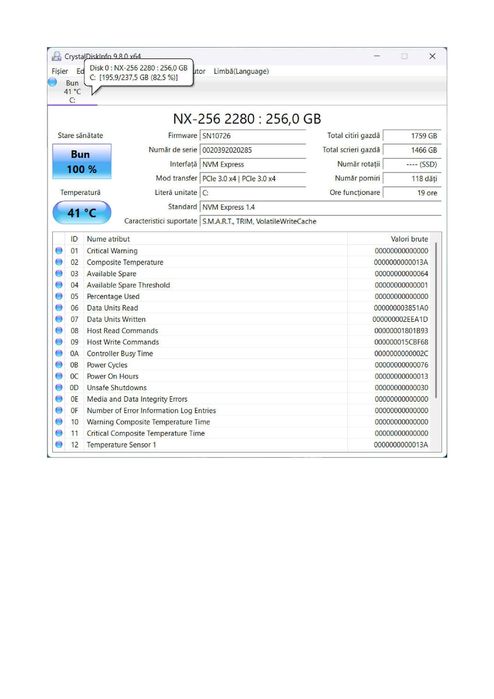Select the Unsafe Shutdowns attribute text

[x=116, y=387]
